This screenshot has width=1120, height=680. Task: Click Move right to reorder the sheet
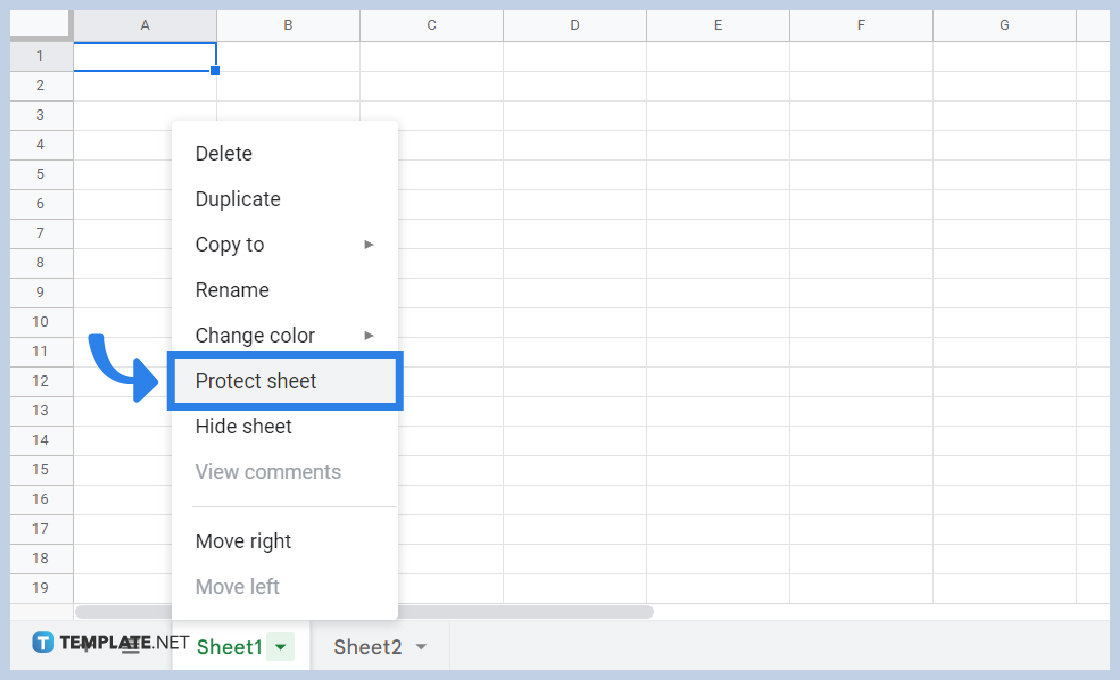[243, 541]
